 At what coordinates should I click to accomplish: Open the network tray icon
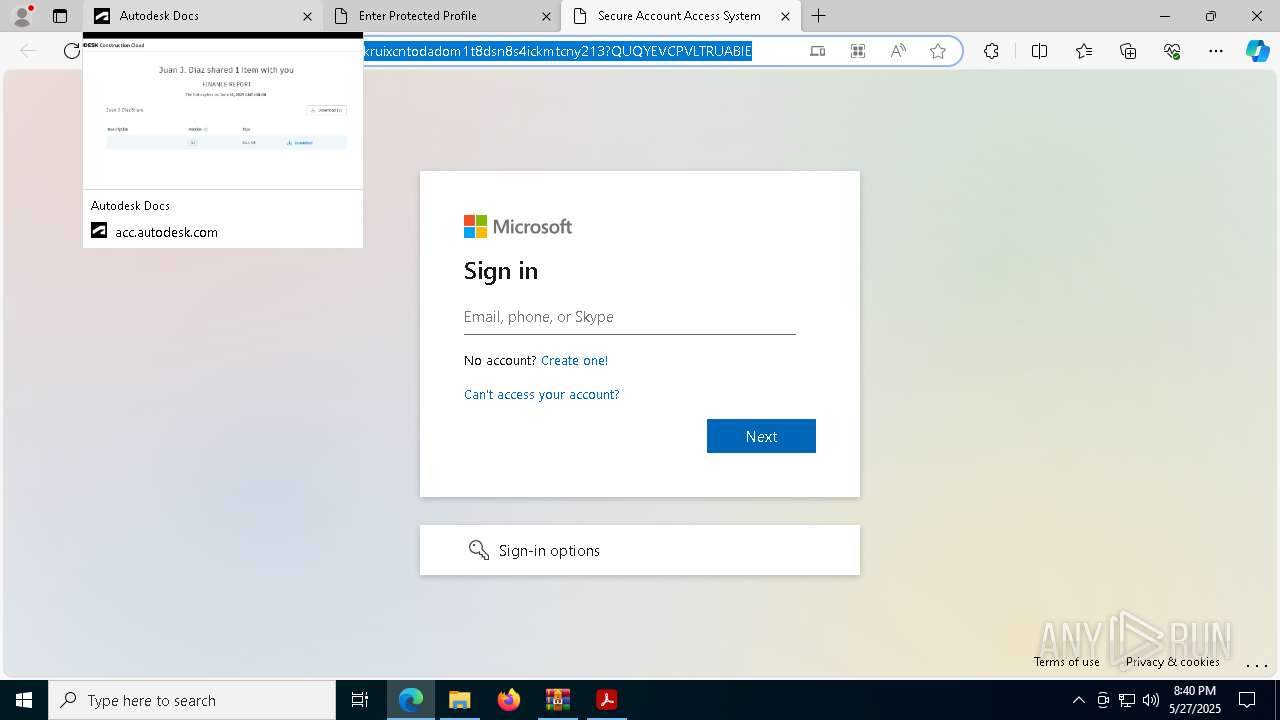[x=1127, y=700]
